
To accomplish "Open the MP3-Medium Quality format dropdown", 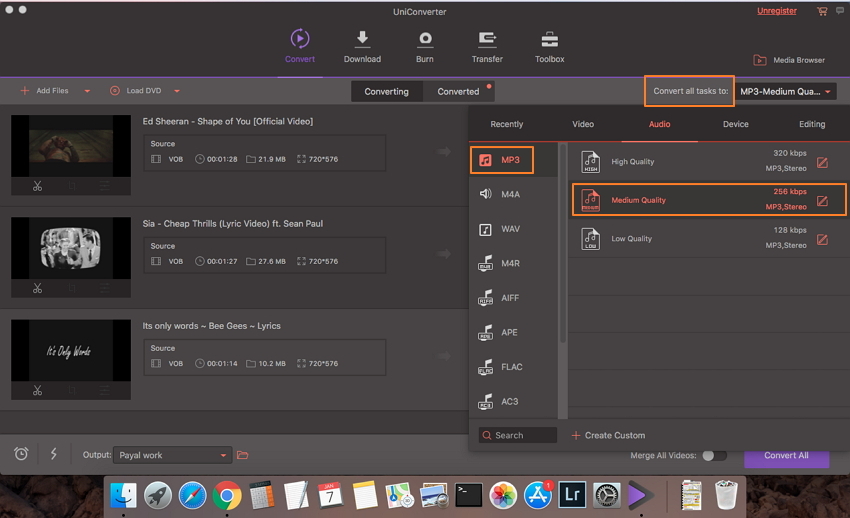I will (785, 92).
